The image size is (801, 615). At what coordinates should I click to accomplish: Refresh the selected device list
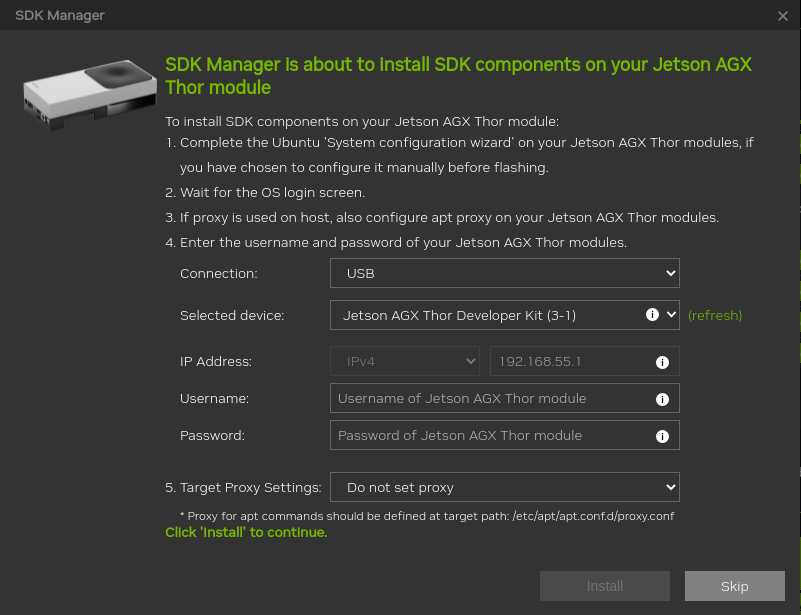715,315
